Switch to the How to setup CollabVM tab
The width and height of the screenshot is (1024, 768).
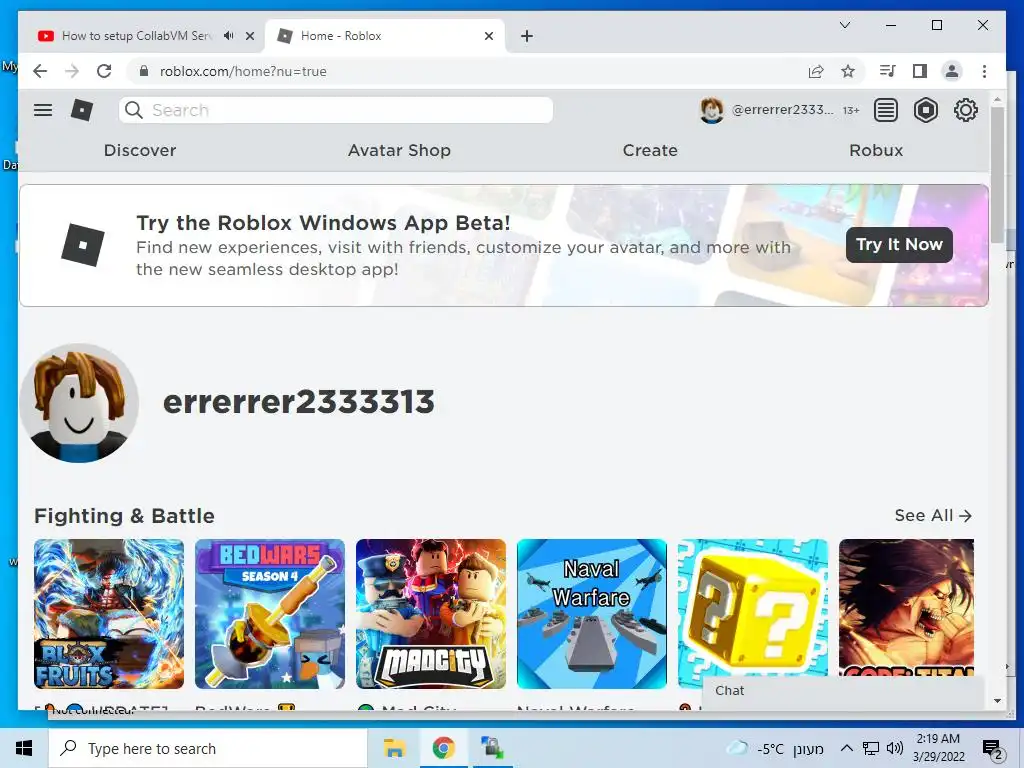136,36
